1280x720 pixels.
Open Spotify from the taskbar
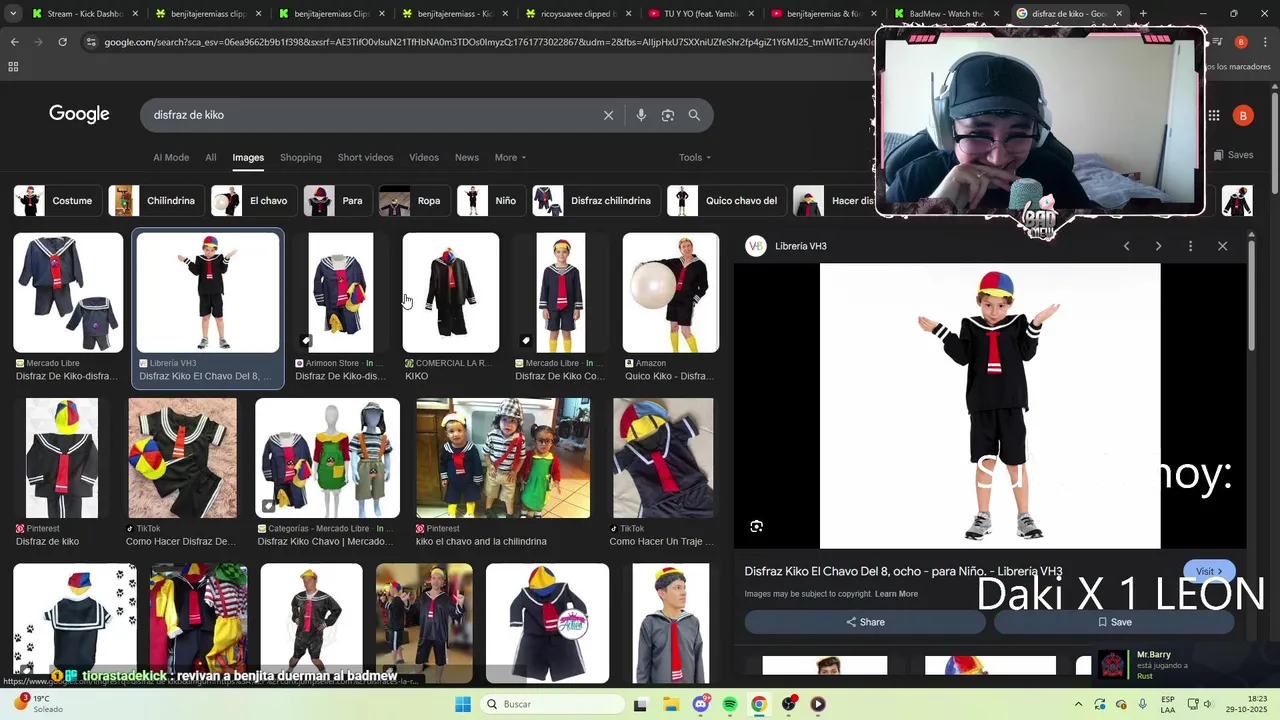click(730, 704)
